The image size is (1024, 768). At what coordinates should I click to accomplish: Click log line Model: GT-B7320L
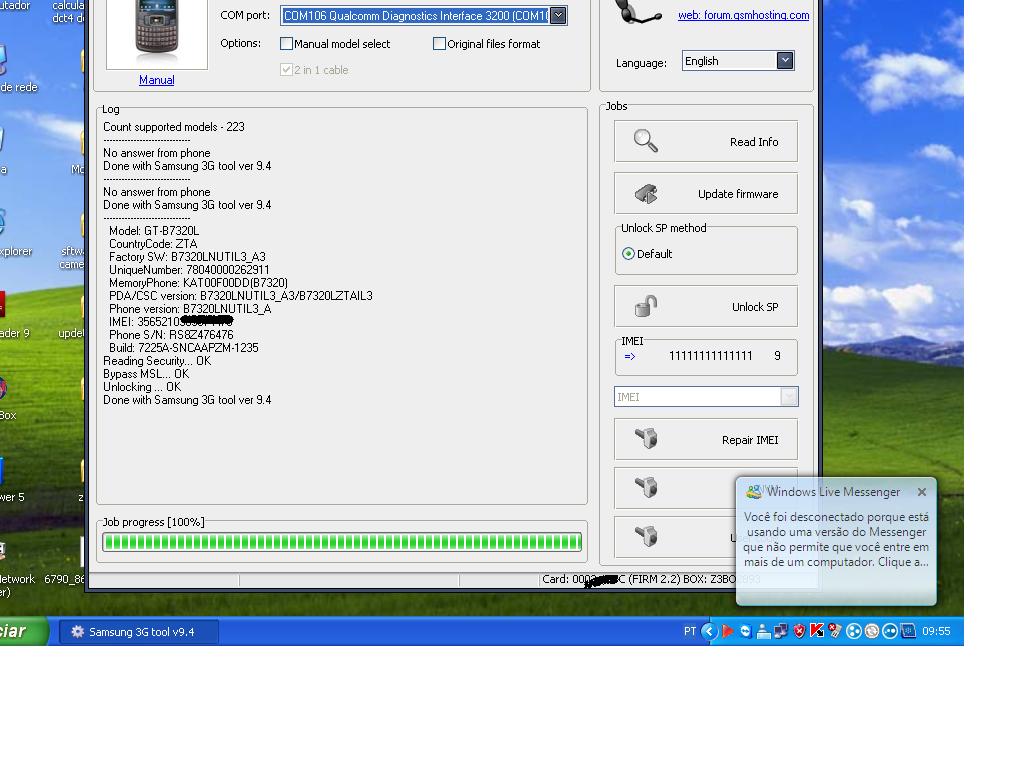[x=153, y=231]
